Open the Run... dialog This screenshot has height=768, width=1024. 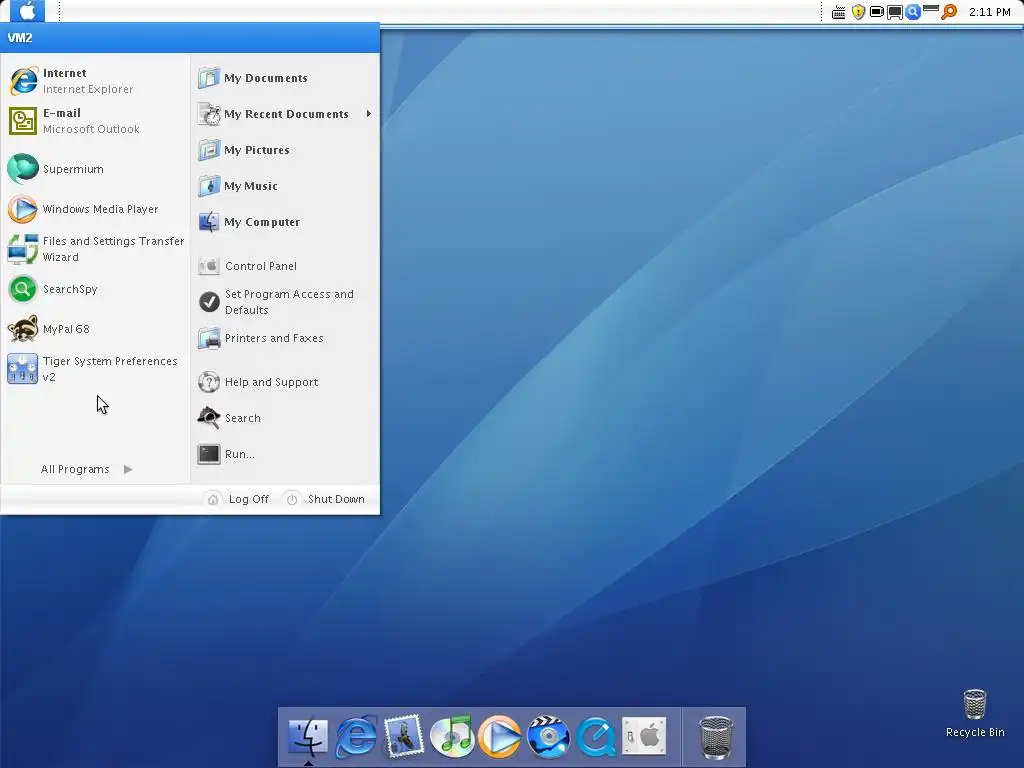(x=285, y=454)
